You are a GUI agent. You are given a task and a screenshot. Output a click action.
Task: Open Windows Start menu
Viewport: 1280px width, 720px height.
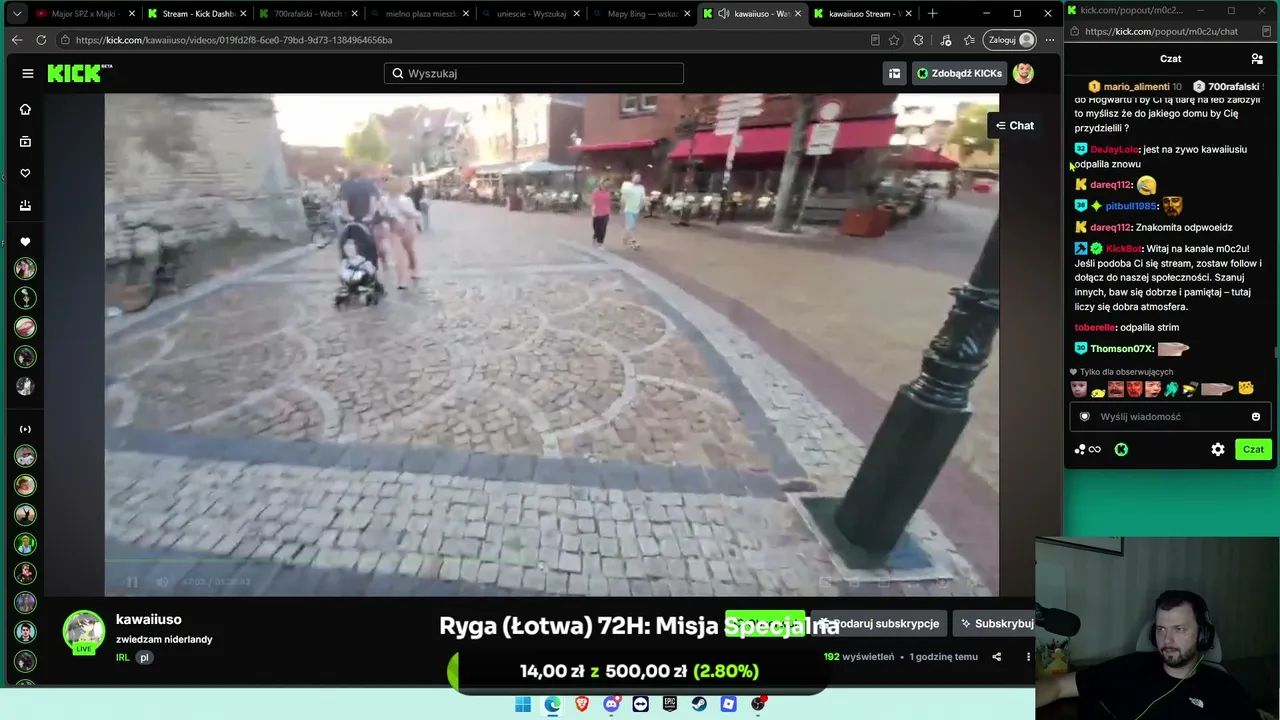tap(523, 704)
